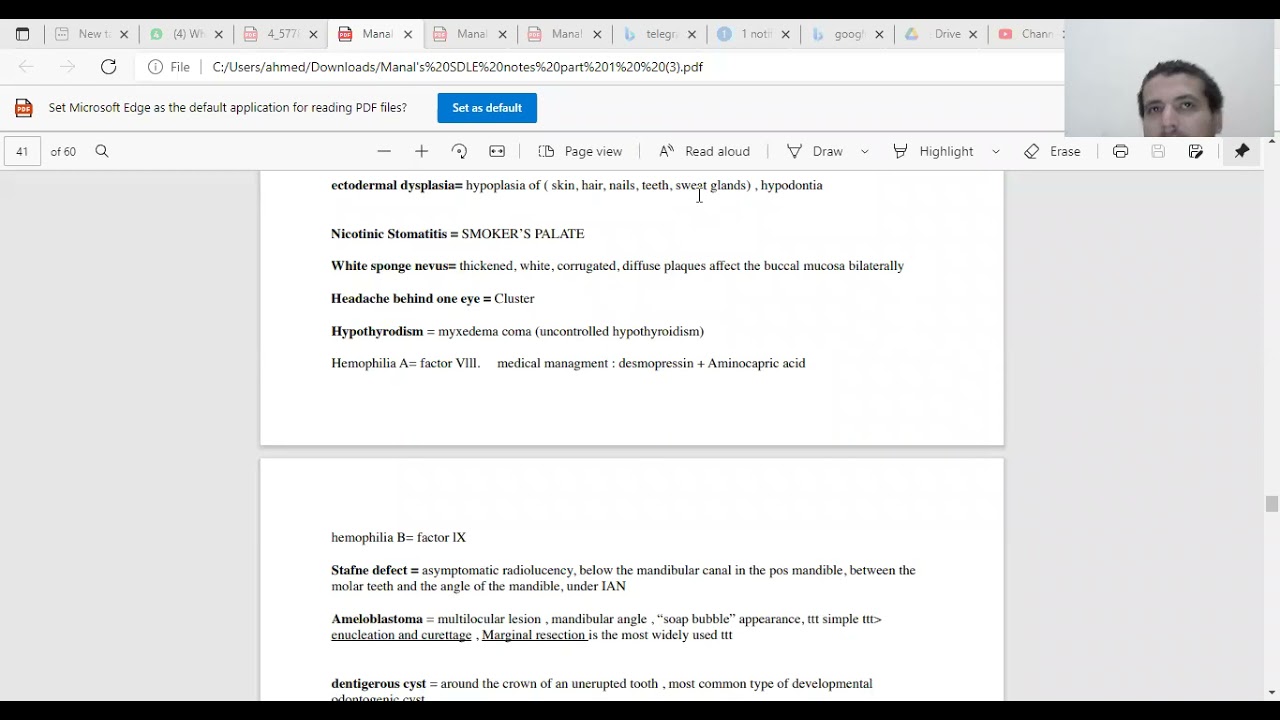Click the underlined text enucleation and curettage

(x=401, y=635)
